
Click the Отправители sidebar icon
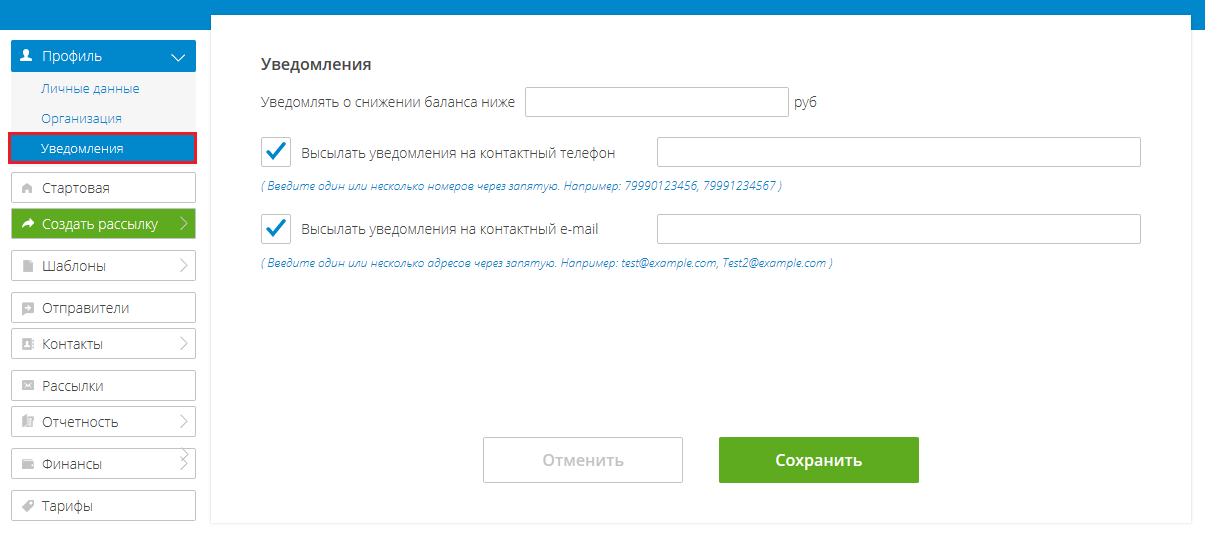(28, 308)
